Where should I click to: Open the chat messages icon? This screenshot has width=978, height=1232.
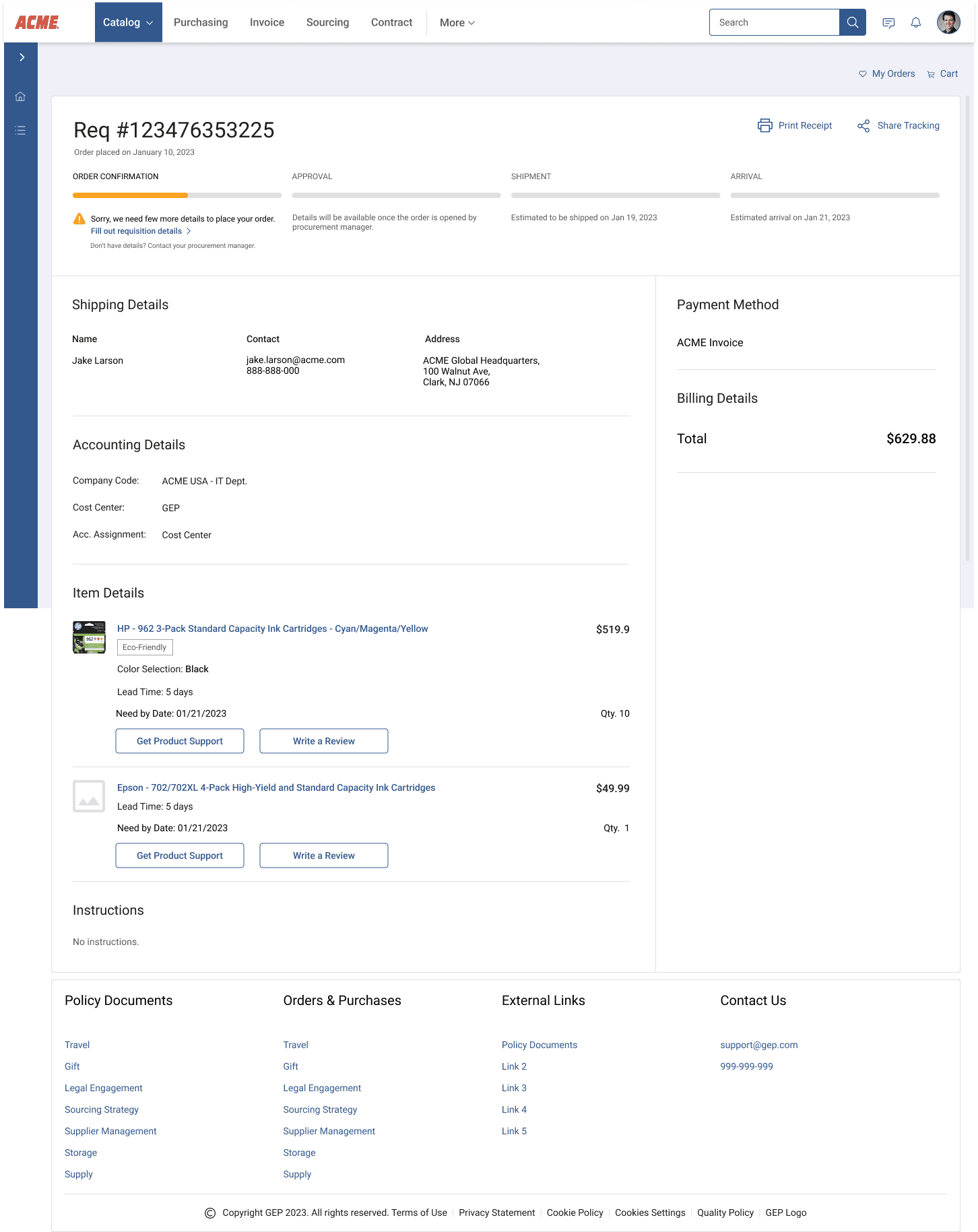pos(888,23)
